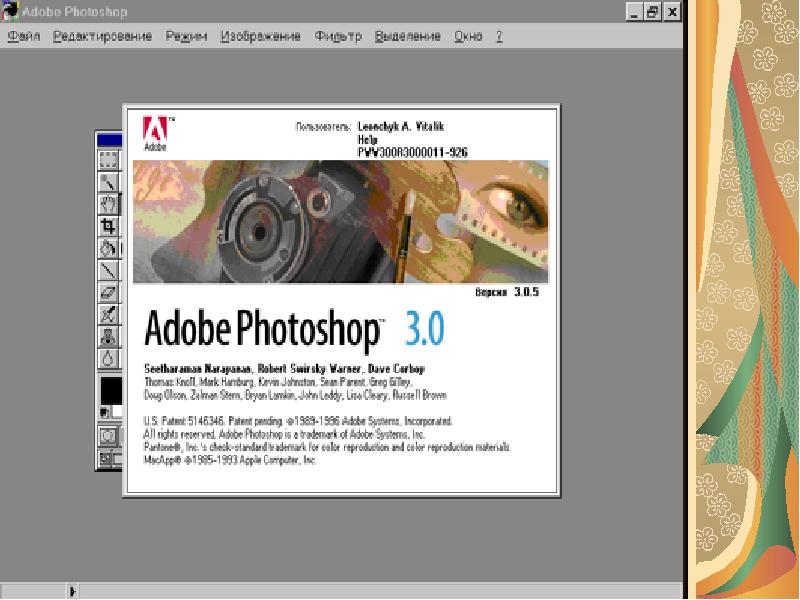Open the Изображение menu

pos(260,36)
